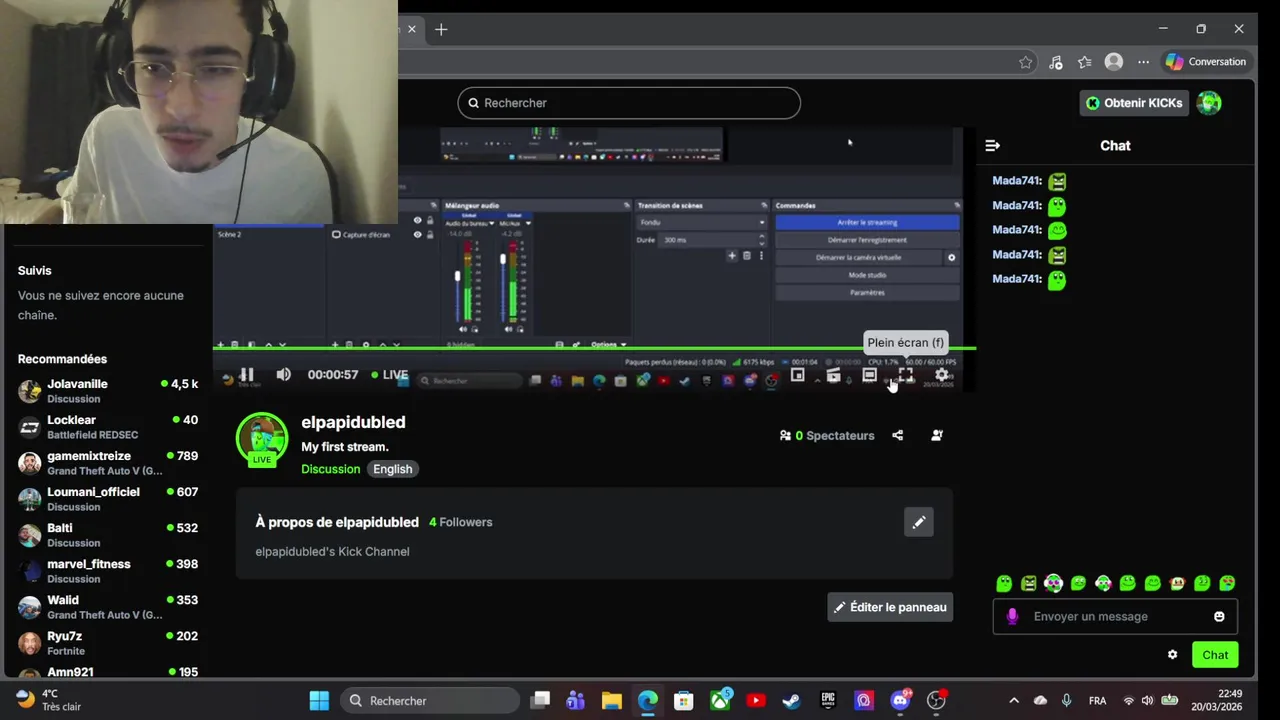Switch FRA keyboard language indicator

click(1097, 701)
